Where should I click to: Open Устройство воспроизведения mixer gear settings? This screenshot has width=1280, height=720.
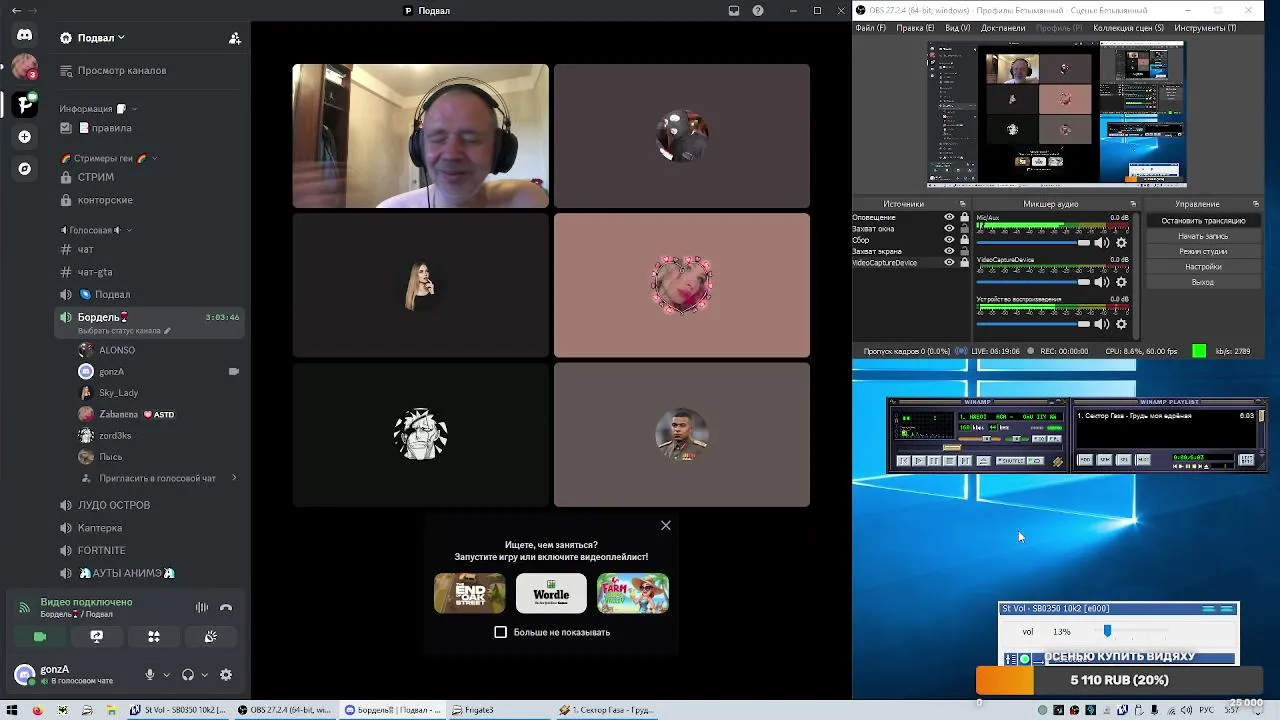tap(1121, 324)
